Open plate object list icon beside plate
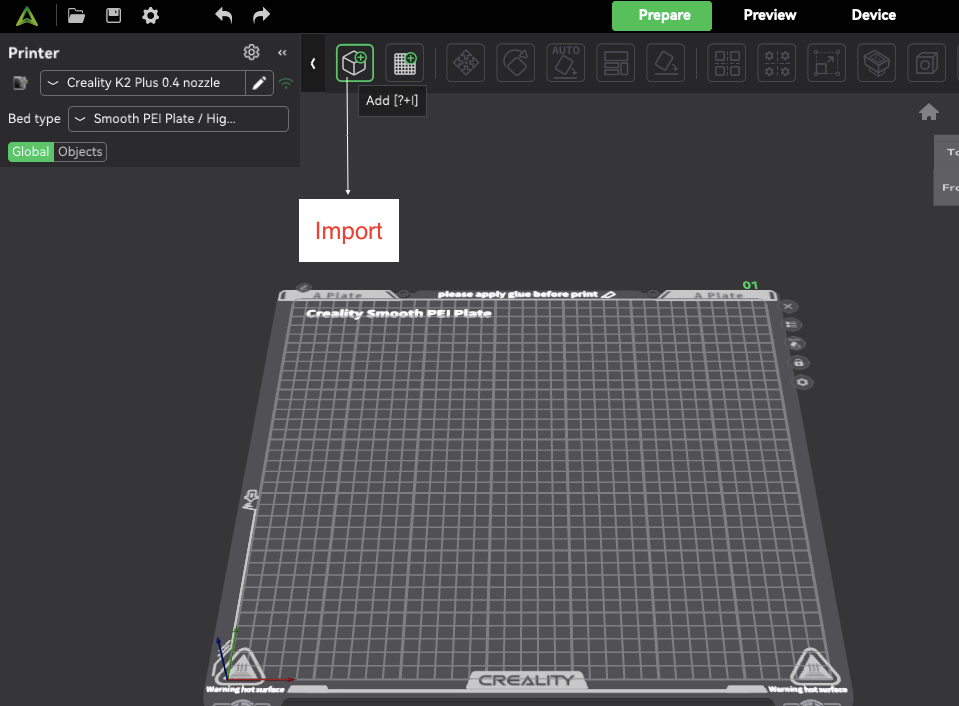 (791, 325)
